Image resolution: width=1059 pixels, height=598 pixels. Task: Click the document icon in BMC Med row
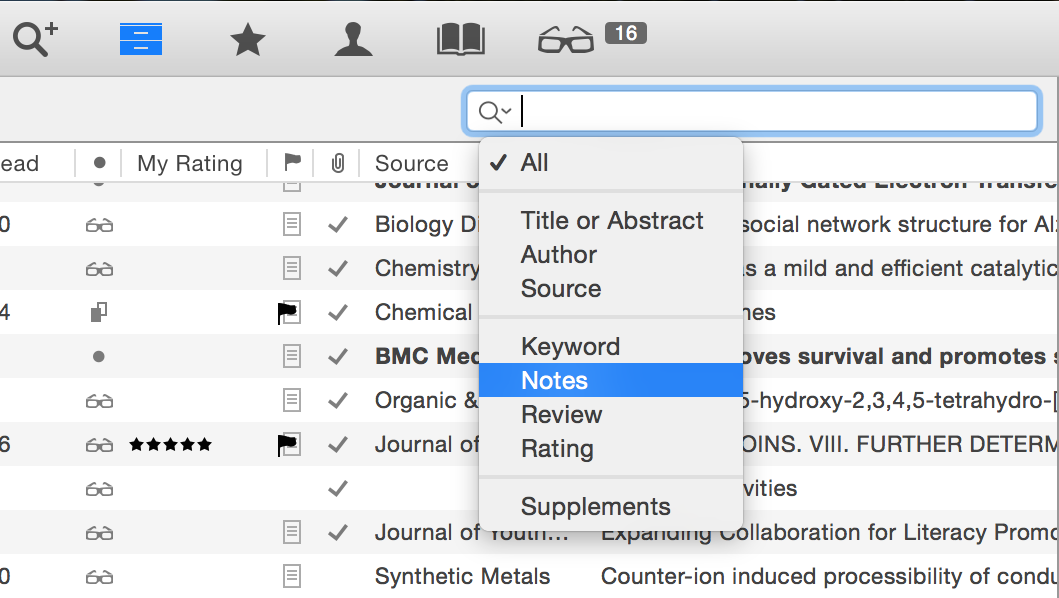point(292,356)
